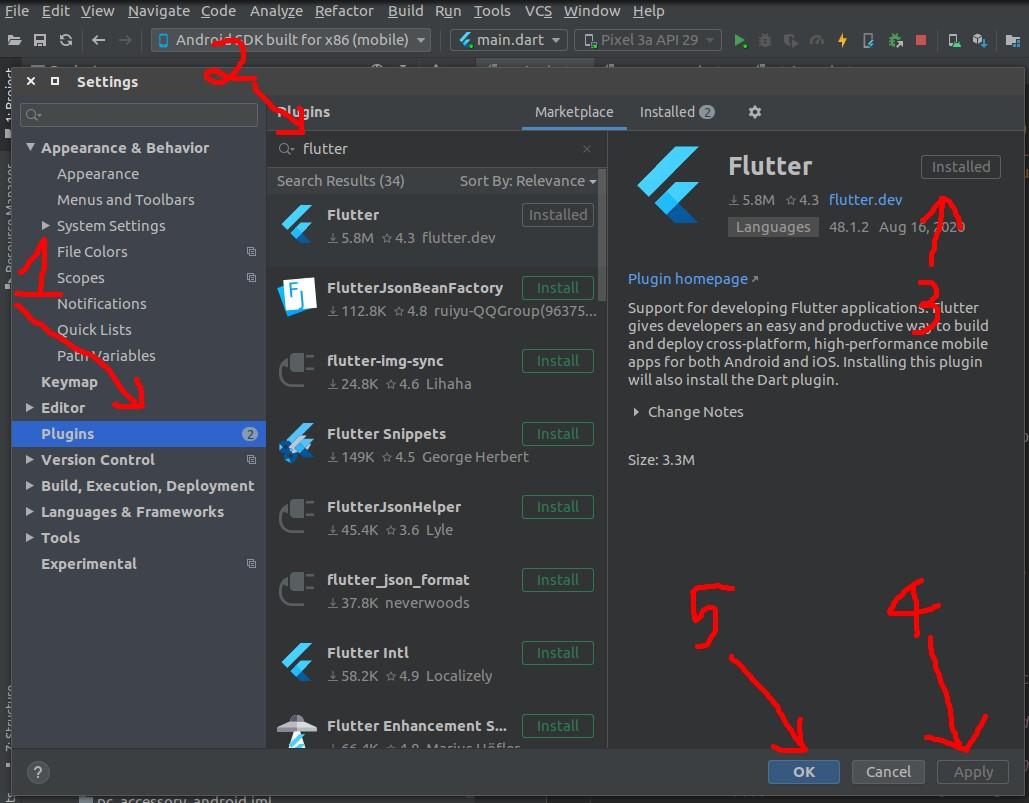Expand the Change Notes section

[636, 412]
